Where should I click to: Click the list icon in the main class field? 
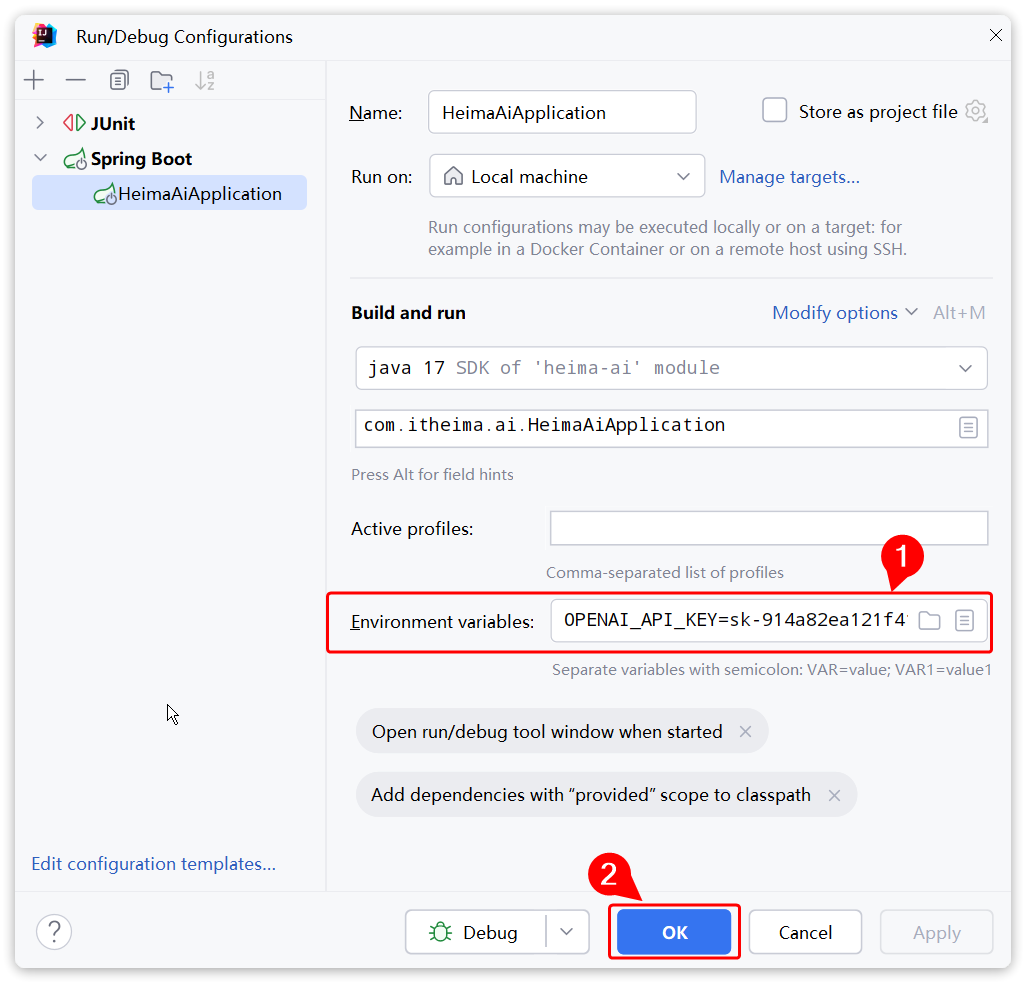968,427
